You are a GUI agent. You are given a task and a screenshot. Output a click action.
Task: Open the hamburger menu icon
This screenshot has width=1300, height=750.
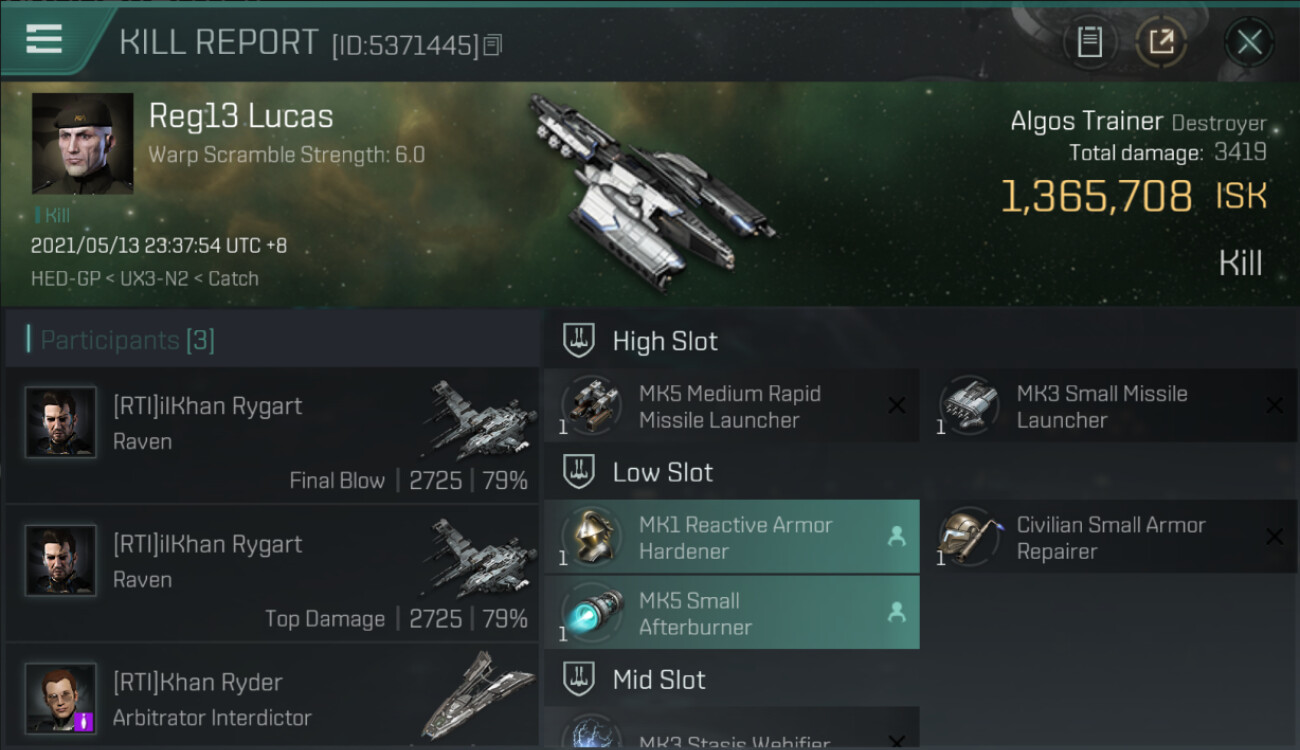click(x=43, y=40)
